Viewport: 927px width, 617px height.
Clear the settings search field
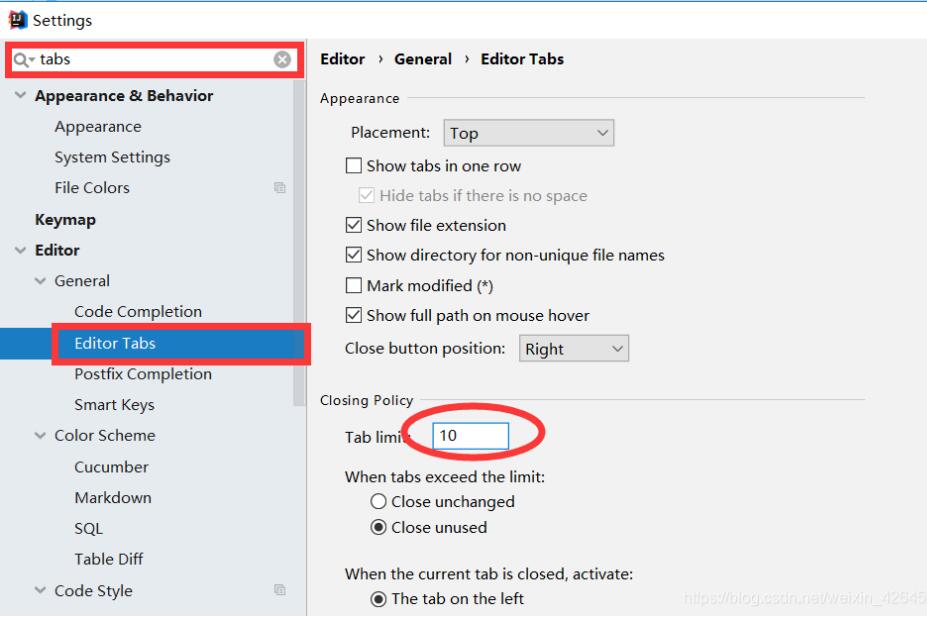pyautogui.click(x=282, y=60)
